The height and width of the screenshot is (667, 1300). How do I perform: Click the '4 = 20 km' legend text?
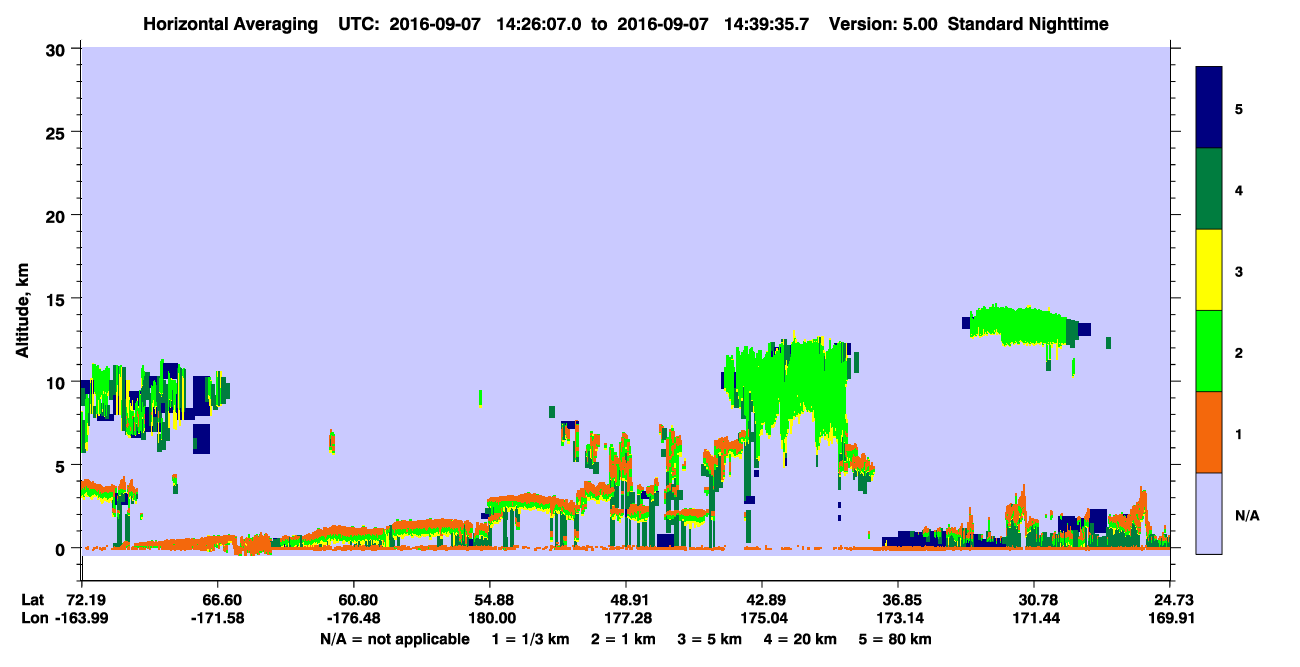802,639
